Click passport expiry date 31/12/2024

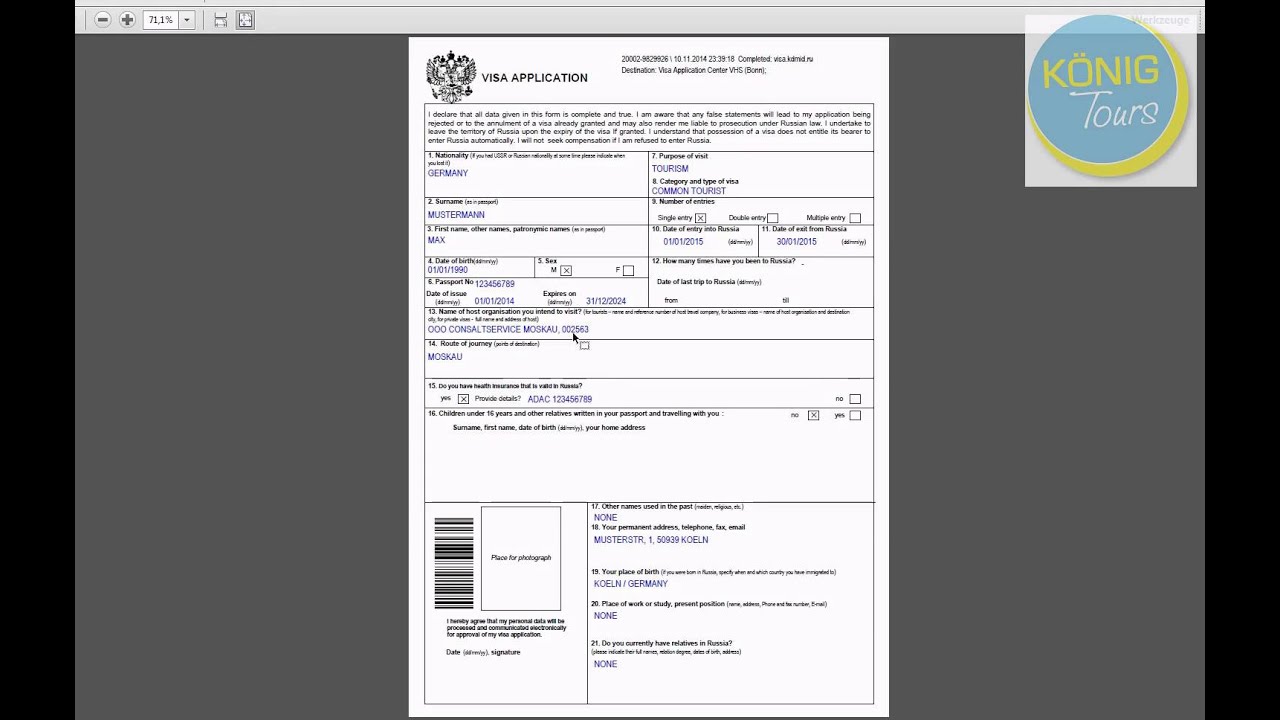click(x=606, y=302)
